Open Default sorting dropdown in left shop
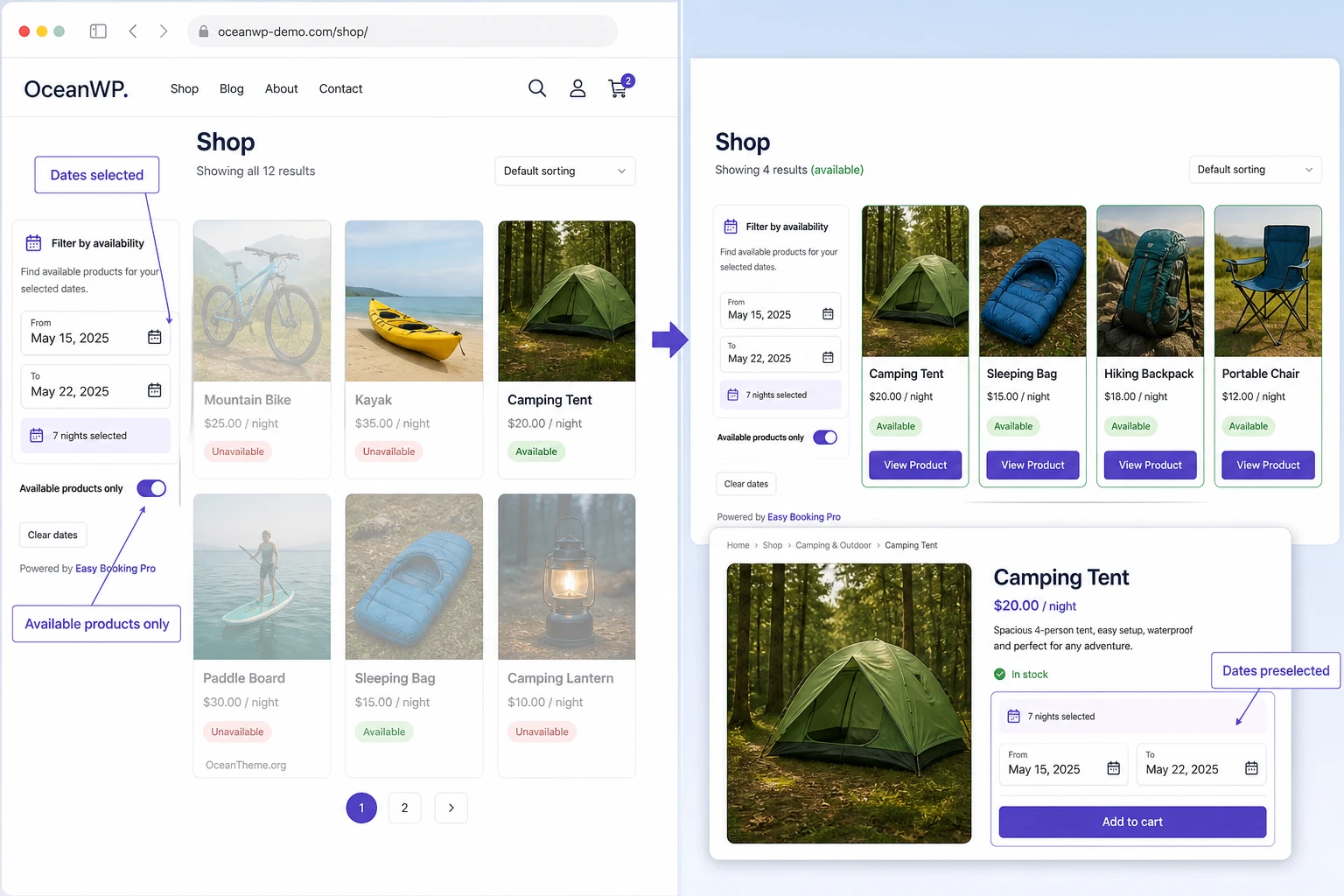The height and width of the screenshot is (896, 1344). (x=564, y=171)
